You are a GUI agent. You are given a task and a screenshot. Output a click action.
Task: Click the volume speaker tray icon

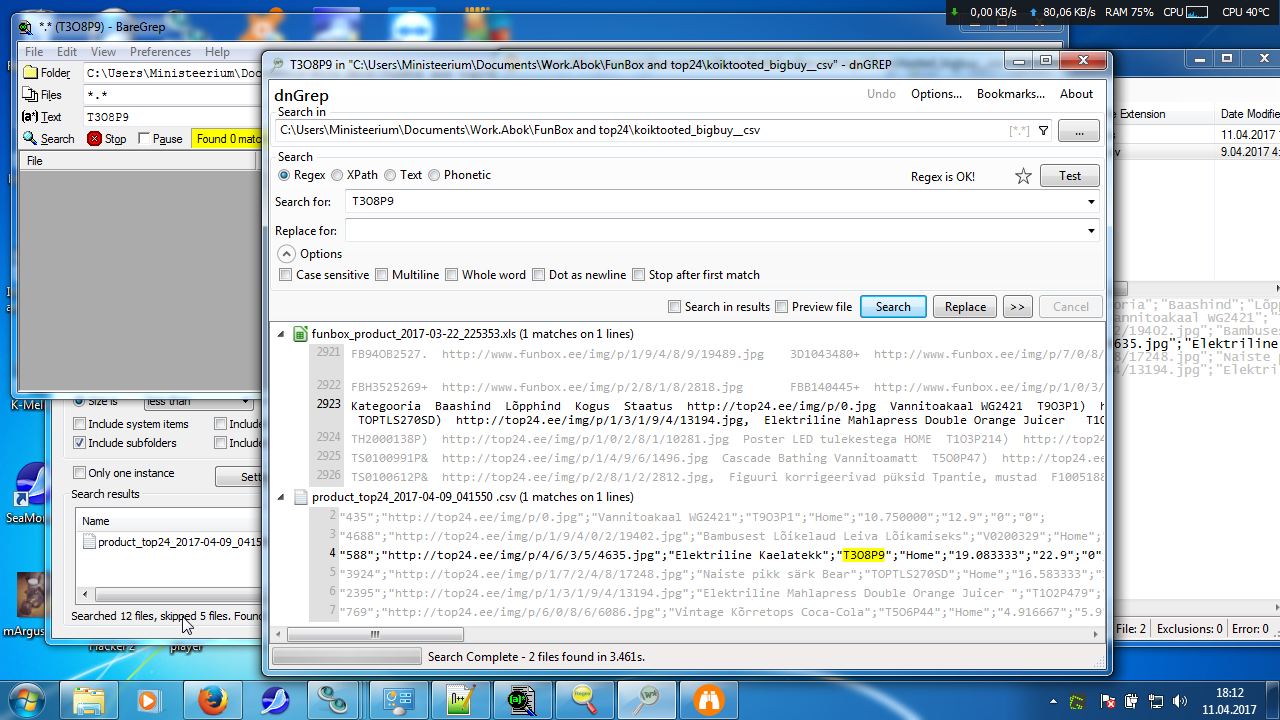(x=1180, y=701)
